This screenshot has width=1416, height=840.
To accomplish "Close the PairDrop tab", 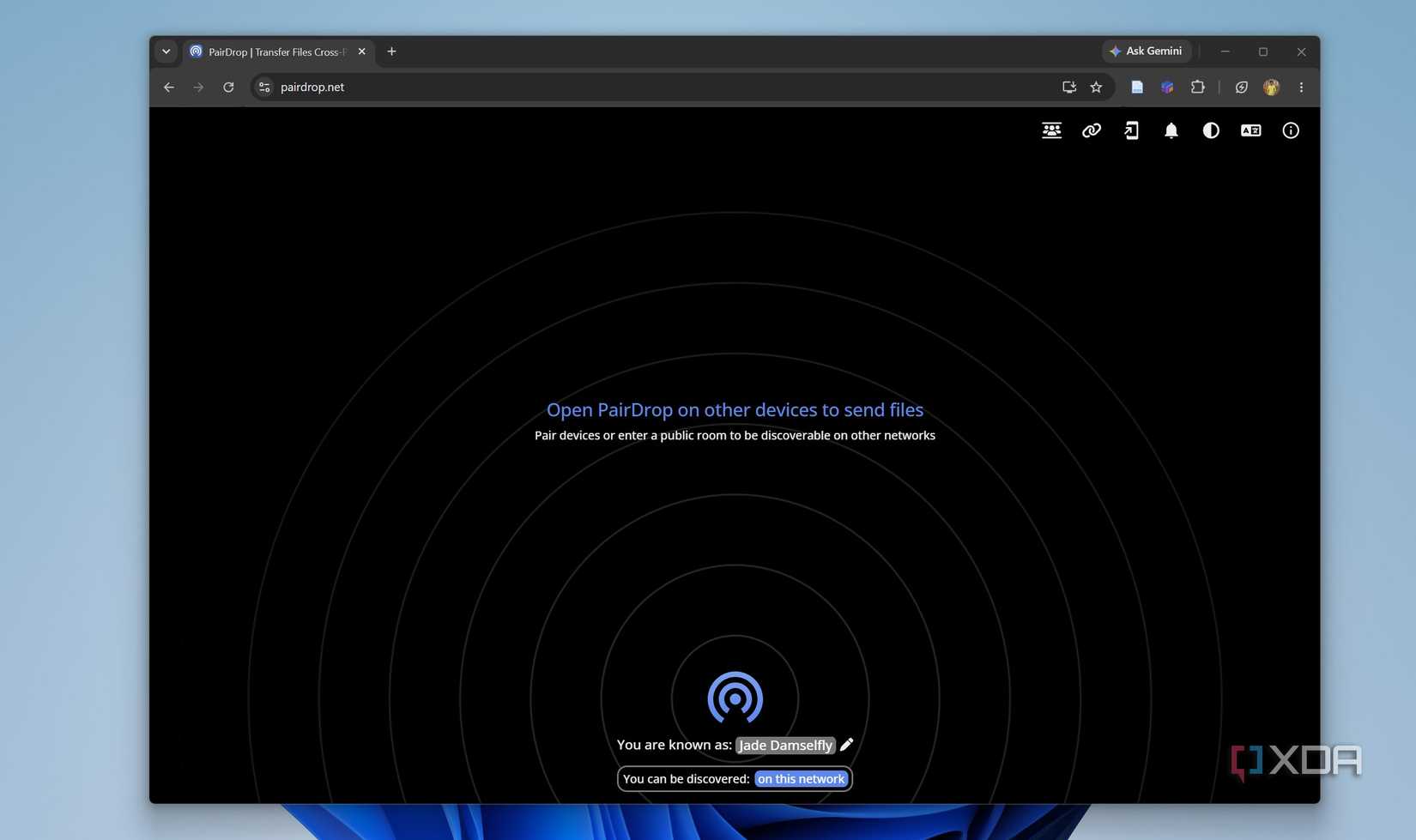I will (x=362, y=51).
